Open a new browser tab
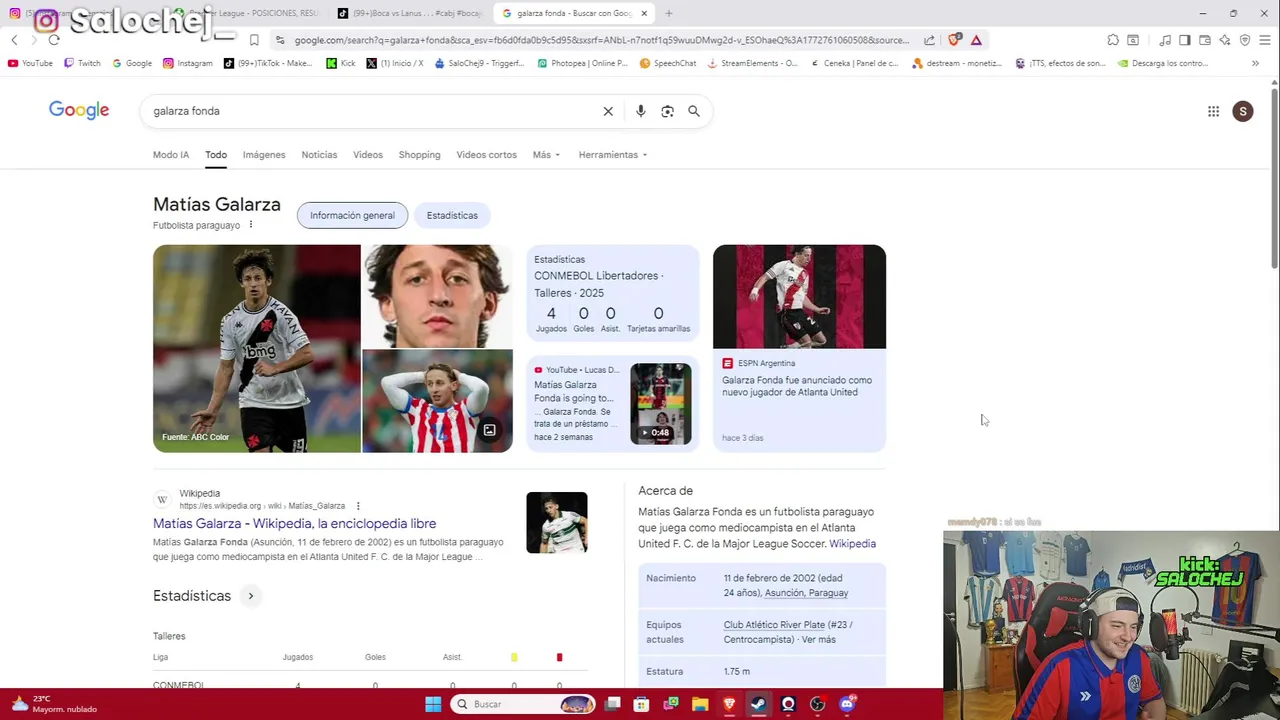This screenshot has width=1280, height=720. (669, 13)
